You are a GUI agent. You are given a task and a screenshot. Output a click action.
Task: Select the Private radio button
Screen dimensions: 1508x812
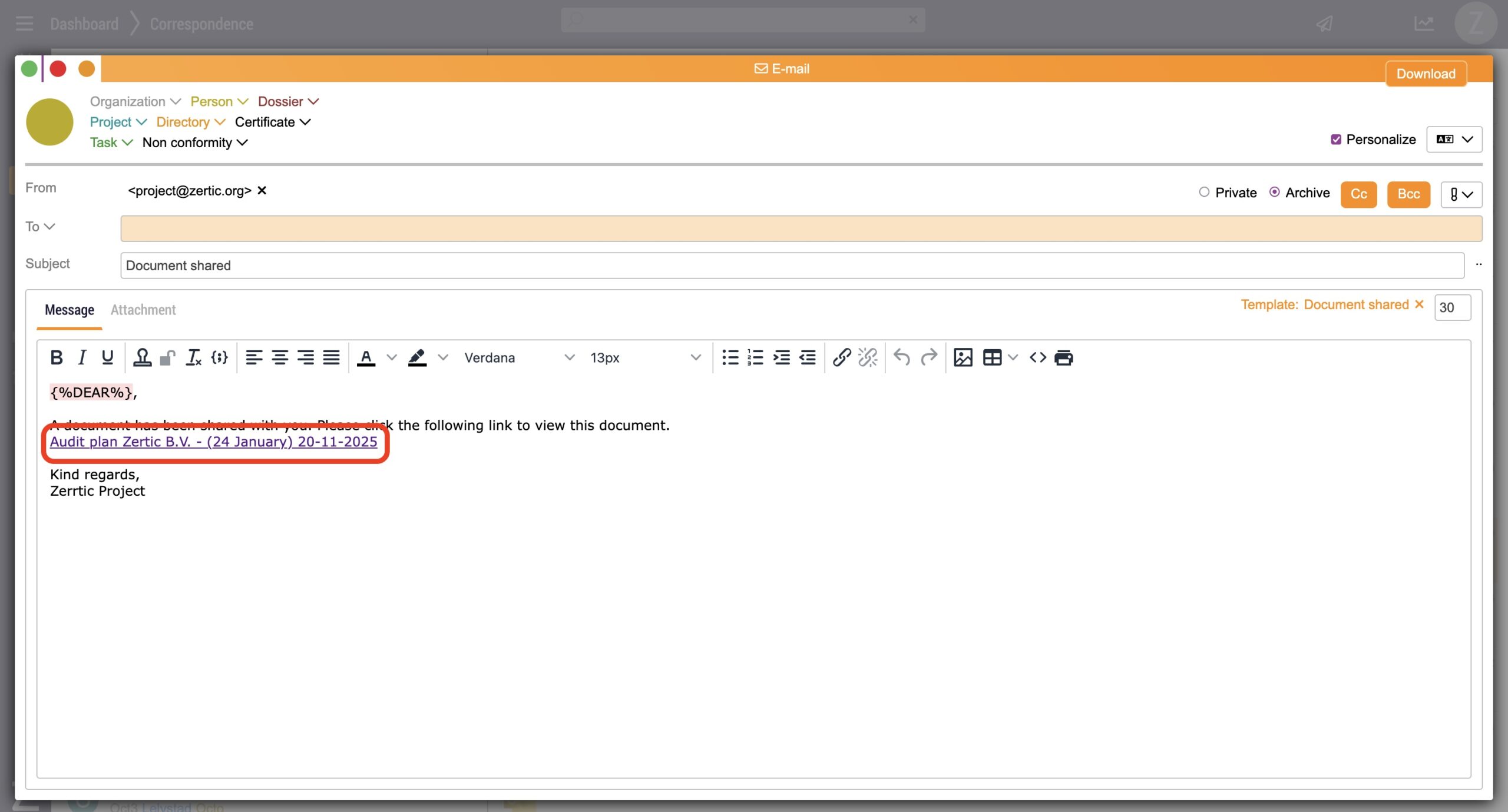(1204, 192)
